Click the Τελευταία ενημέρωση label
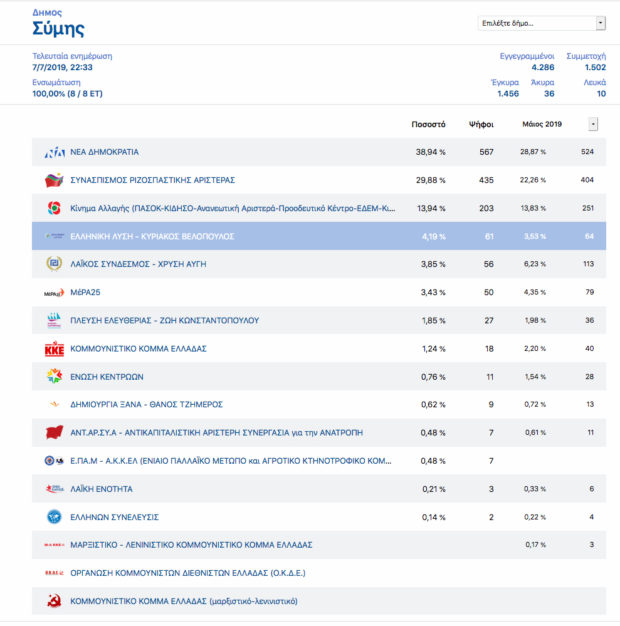This screenshot has height=626, width=620. click(x=72, y=56)
